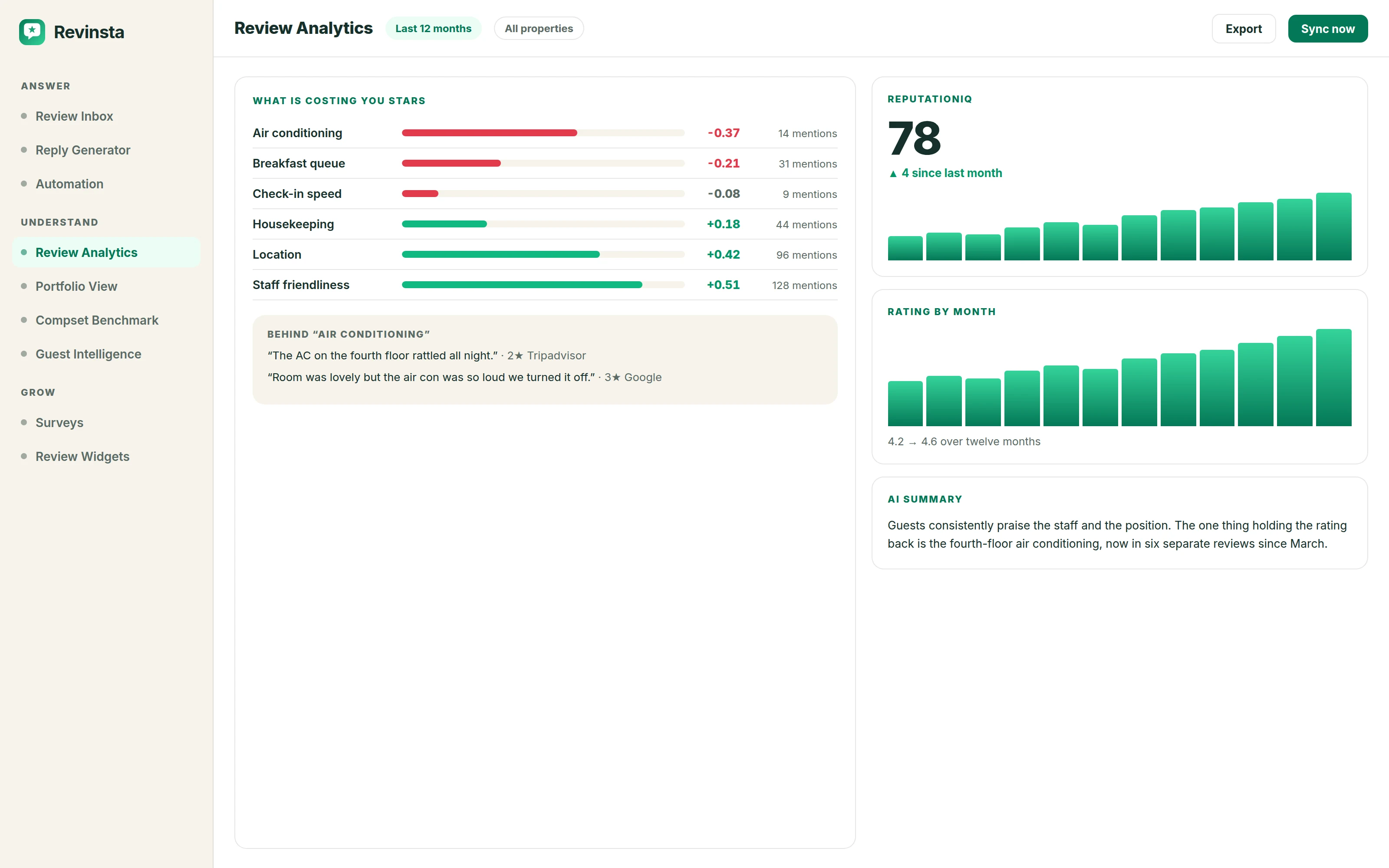Go to the Automation section
This screenshot has width=1389, height=868.
(x=106, y=184)
